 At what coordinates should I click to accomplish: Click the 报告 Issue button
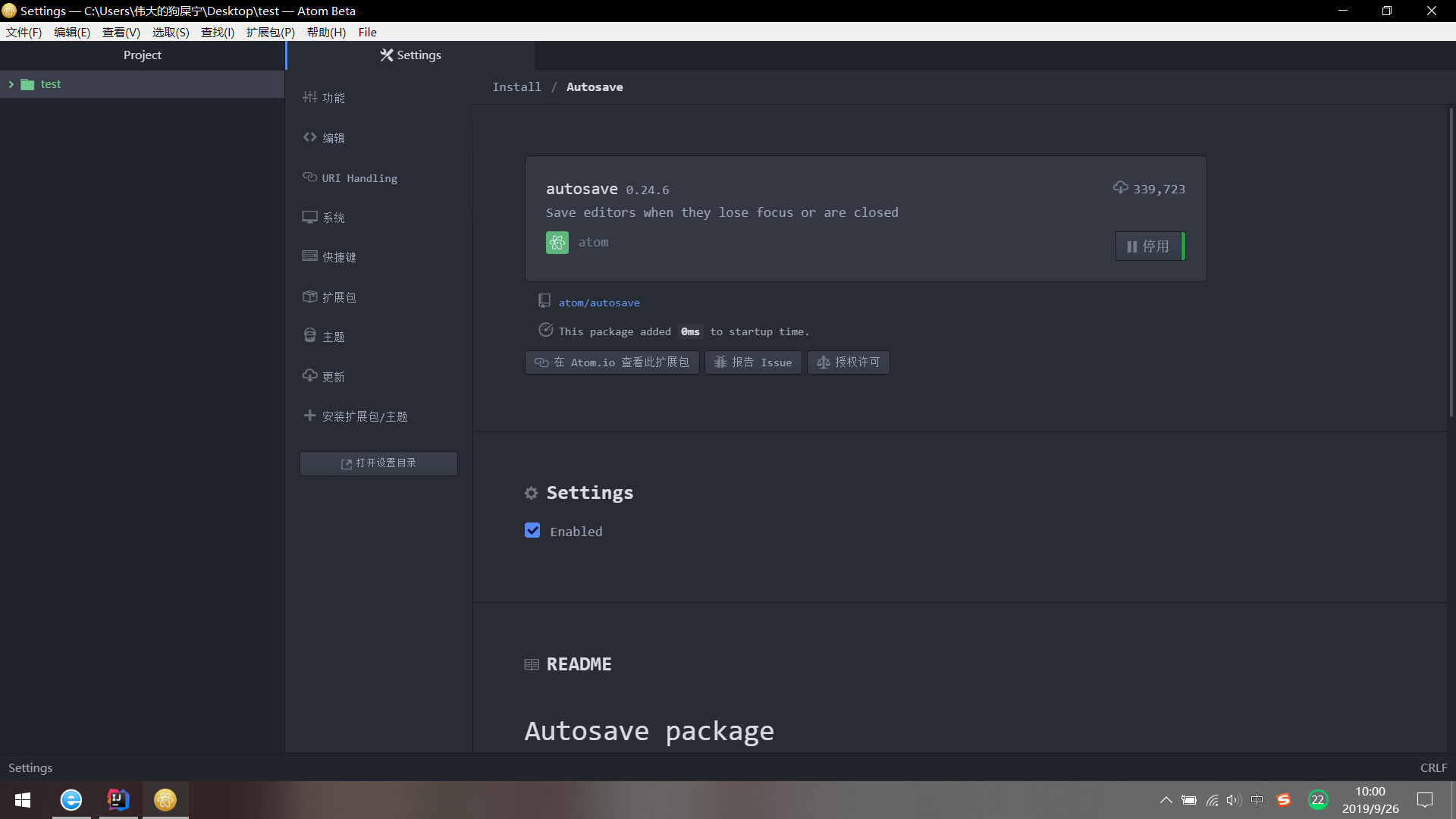752,362
